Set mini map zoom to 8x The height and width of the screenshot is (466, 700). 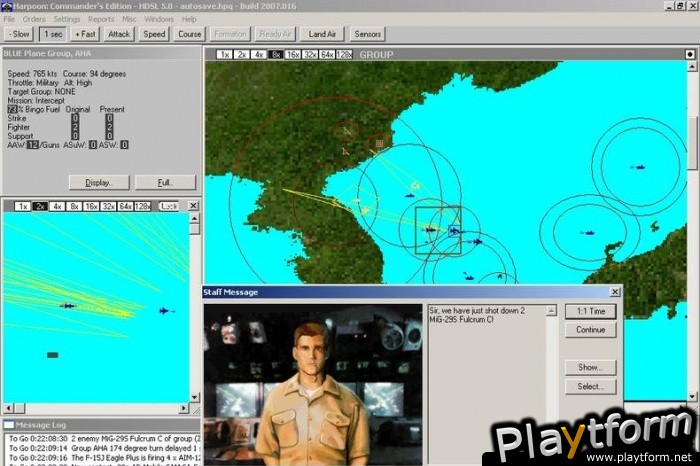click(74, 206)
